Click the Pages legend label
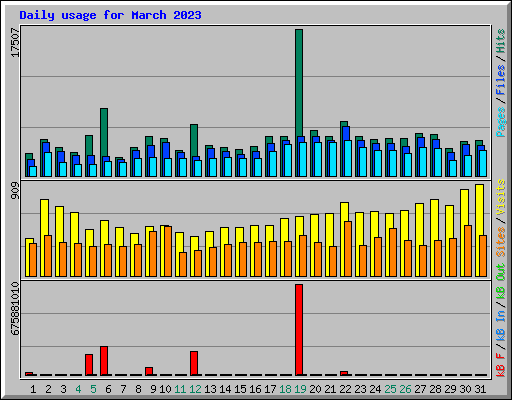This screenshot has width=512, height=400. pos(500,122)
